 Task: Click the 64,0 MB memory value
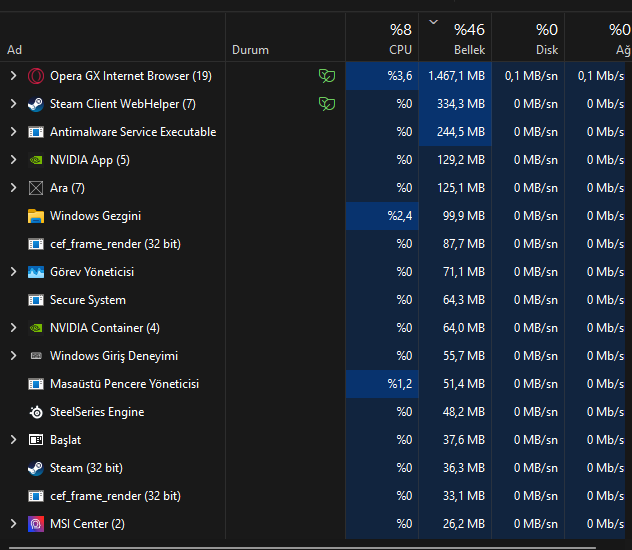[x=464, y=328]
